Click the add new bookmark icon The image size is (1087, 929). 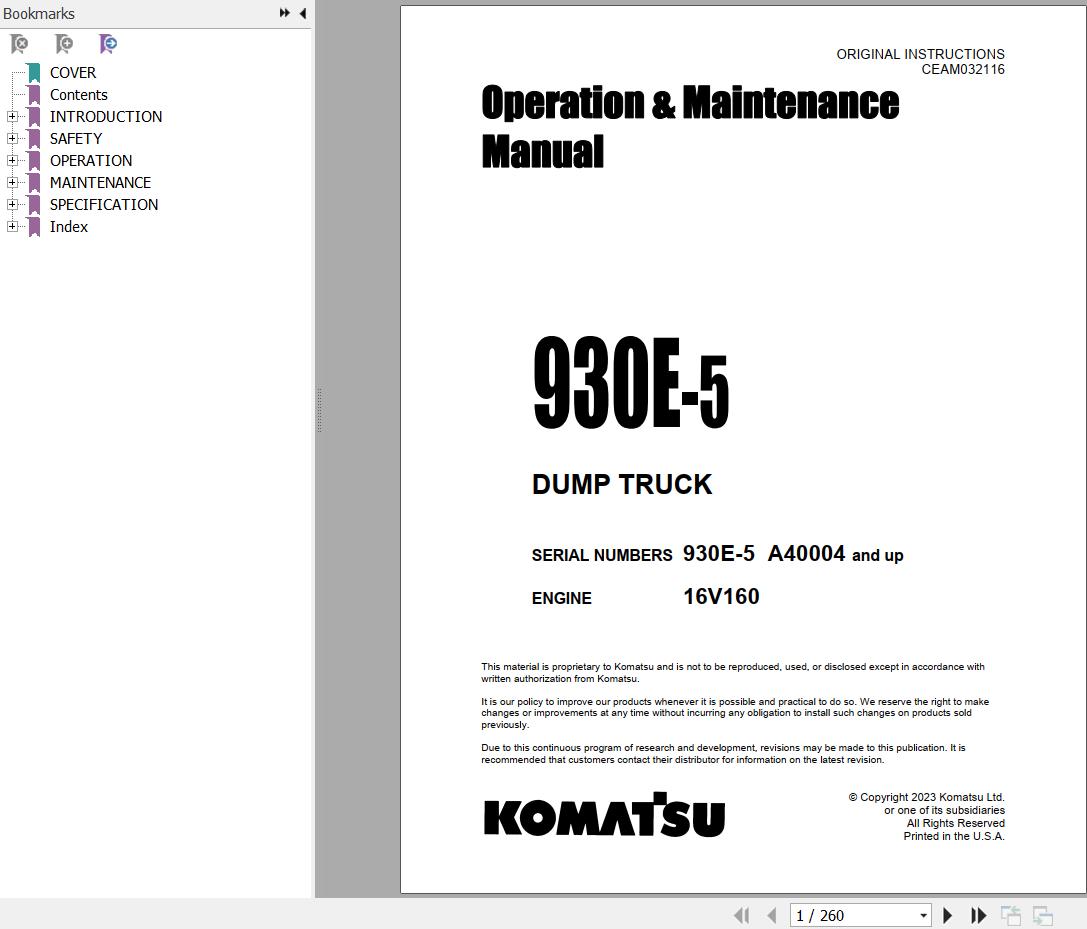[64, 44]
